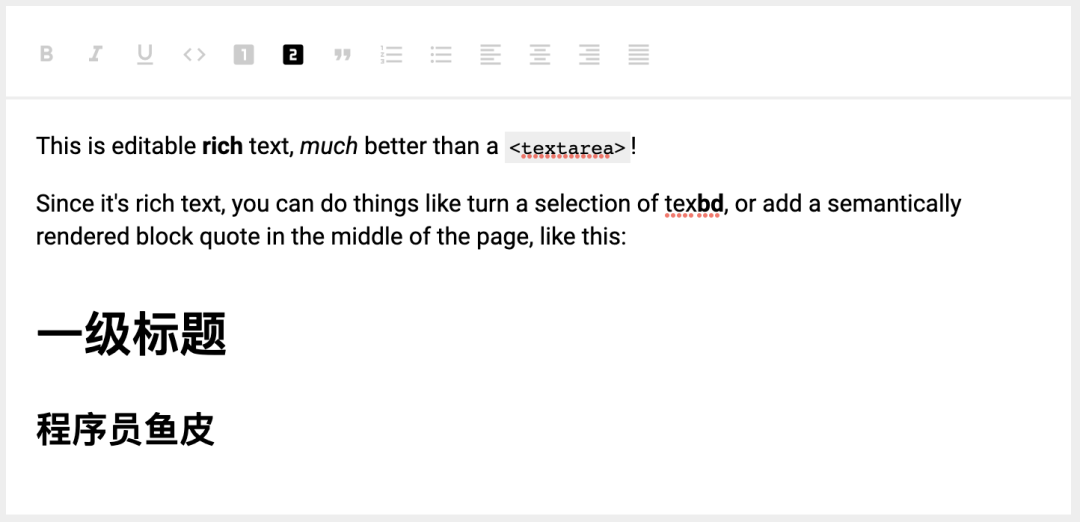Viewport: 1080px width, 522px height.
Task: Place cursor in the 一级标题 heading
Action: [x=131, y=334]
